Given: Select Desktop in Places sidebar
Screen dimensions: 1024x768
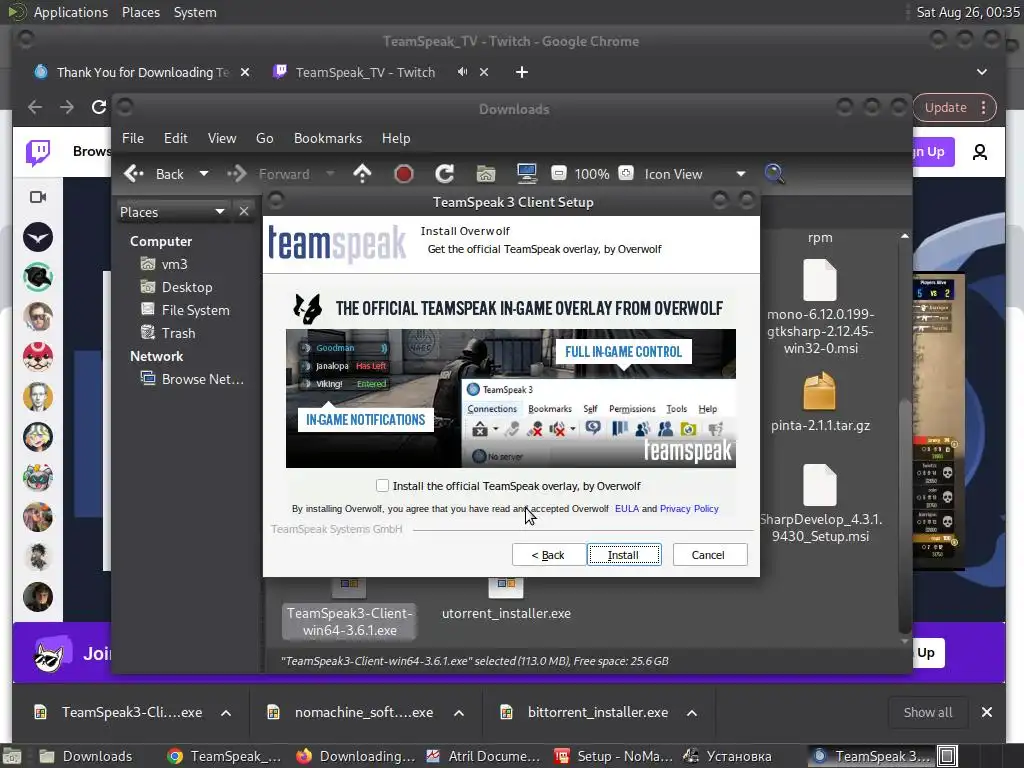Looking at the screenshot, I should [x=187, y=287].
